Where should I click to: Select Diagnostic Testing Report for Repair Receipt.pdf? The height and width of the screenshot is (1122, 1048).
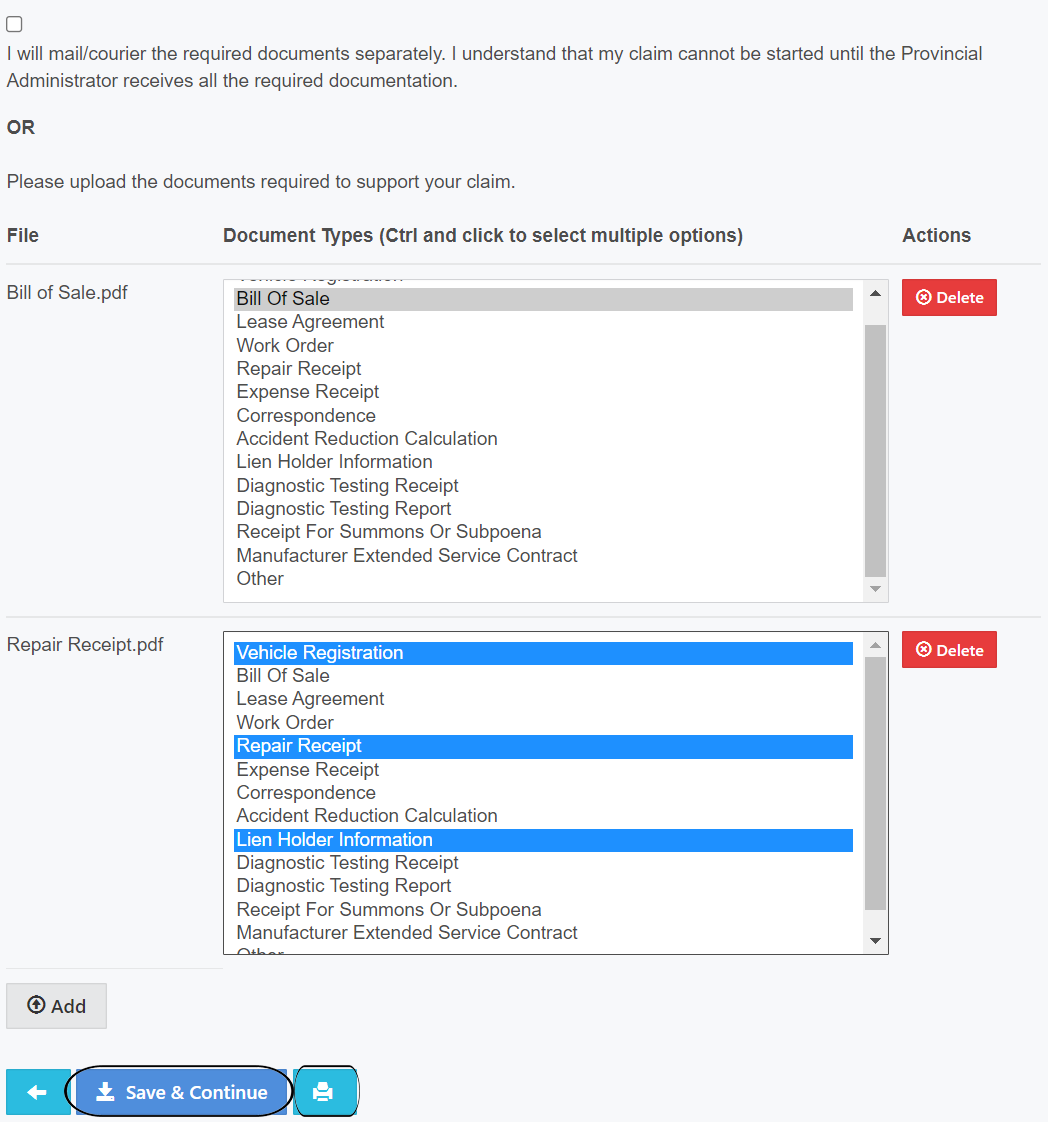(344, 886)
